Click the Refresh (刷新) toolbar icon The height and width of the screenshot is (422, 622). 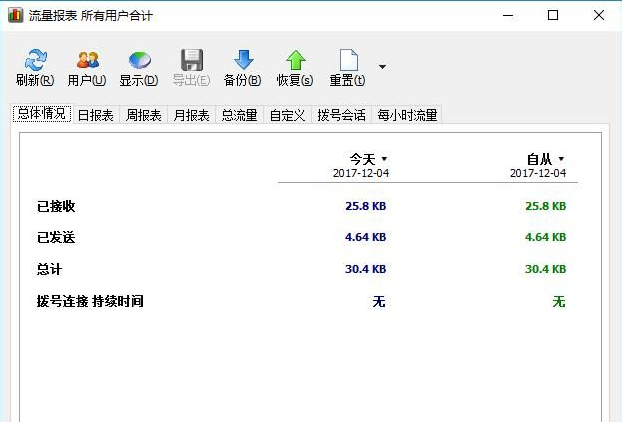pos(35,60)
